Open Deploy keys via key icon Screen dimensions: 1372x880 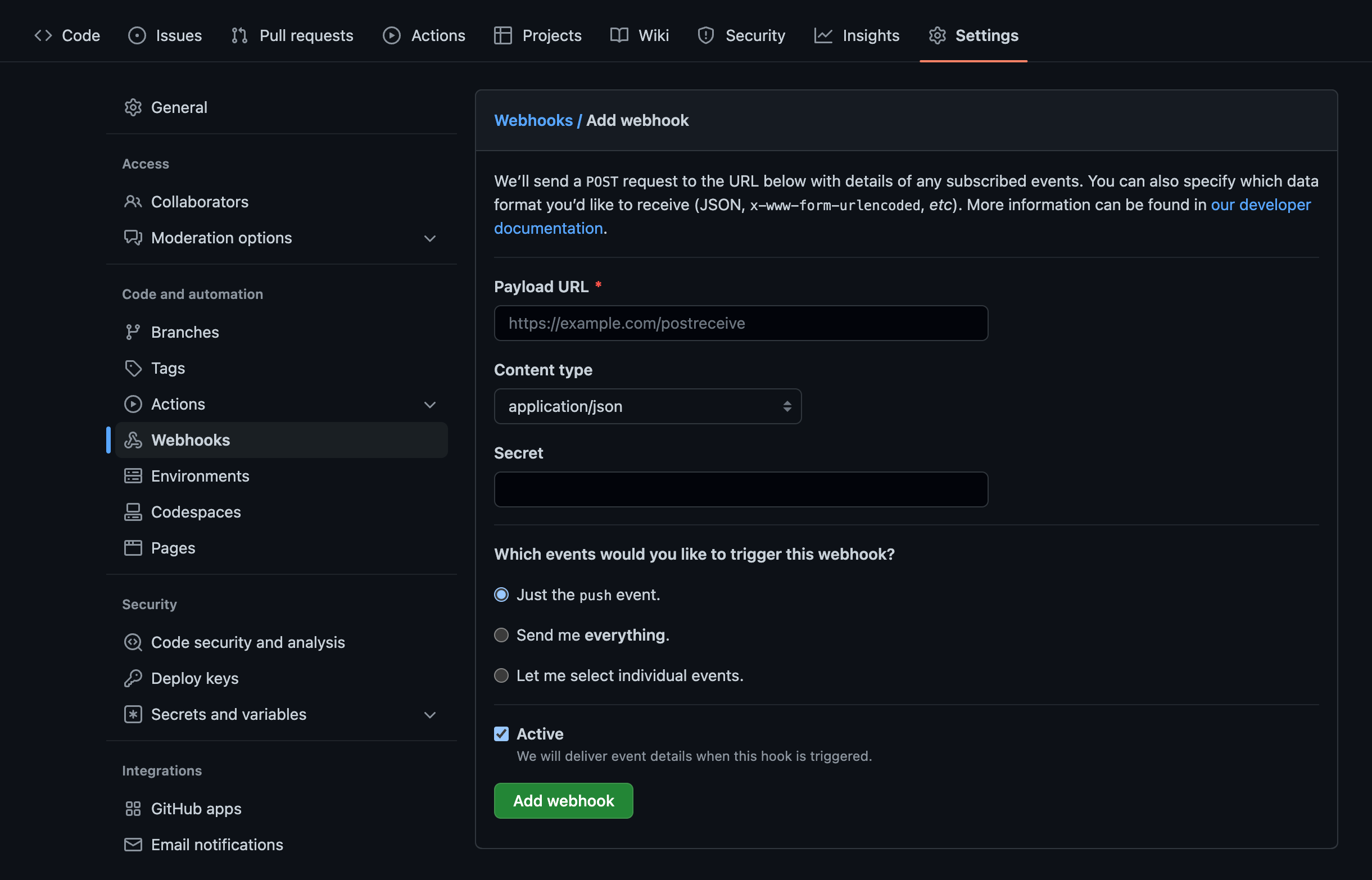133,678
